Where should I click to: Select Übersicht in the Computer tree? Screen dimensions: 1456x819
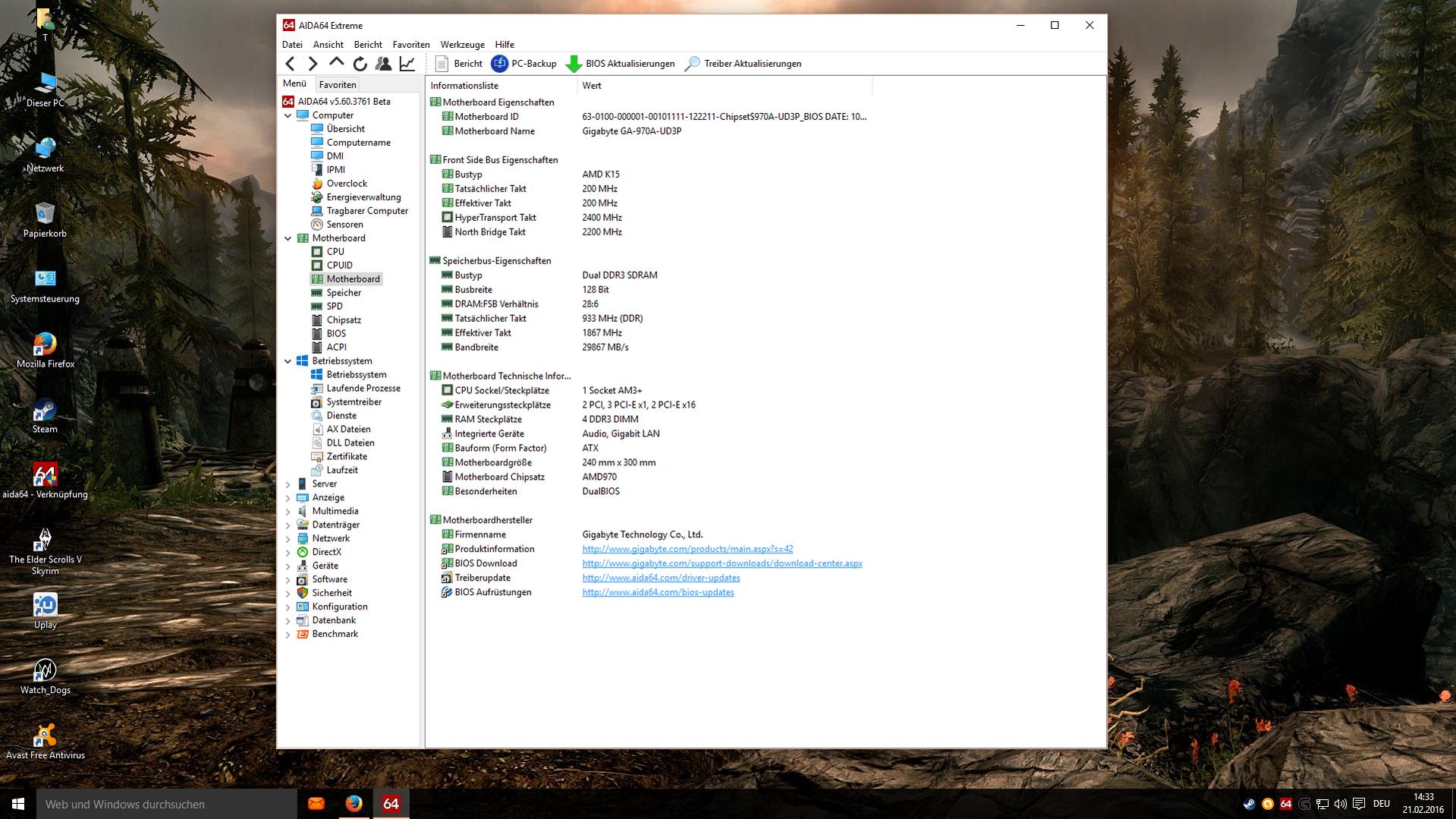345,129
